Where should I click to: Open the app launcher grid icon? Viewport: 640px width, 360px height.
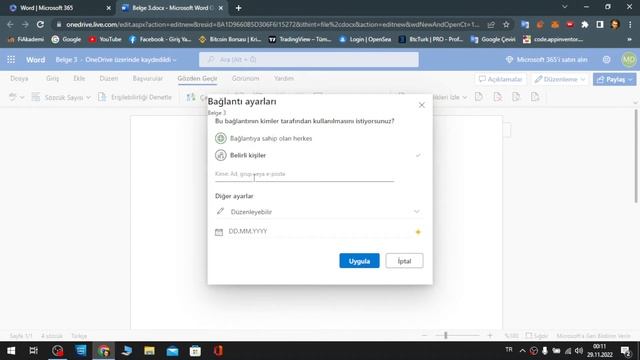11,60
